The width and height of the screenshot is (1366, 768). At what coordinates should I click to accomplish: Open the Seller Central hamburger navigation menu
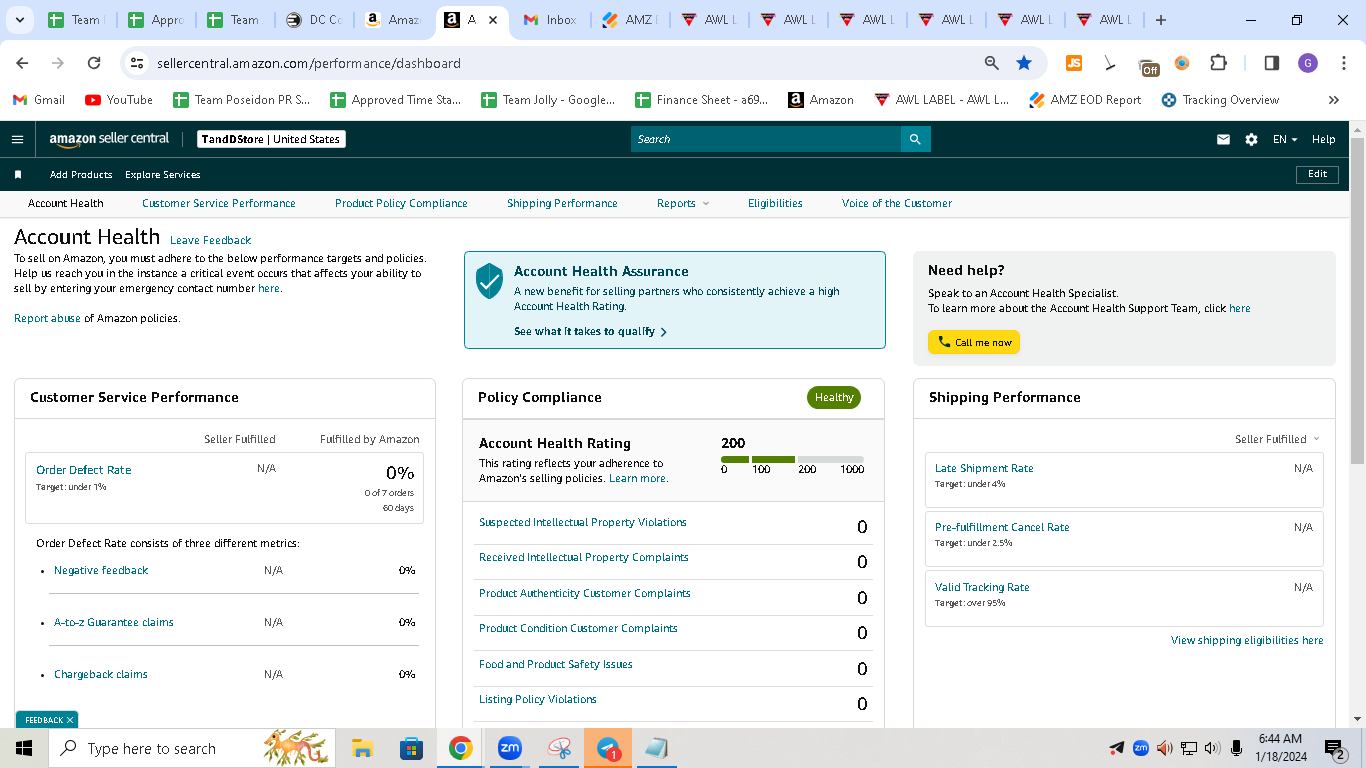coord(17,139)
